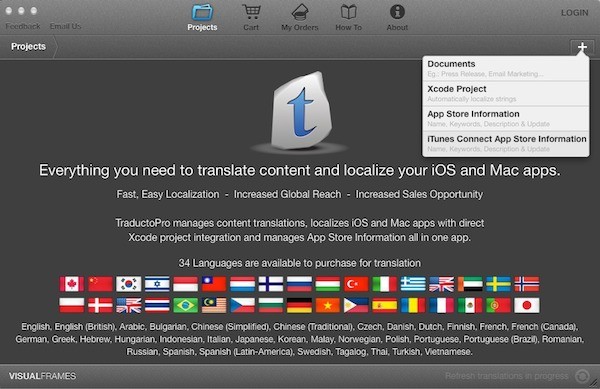The height and width of the screenshot is (389, 600).
Task: Show the About info icon
Action: coord(397,12)
